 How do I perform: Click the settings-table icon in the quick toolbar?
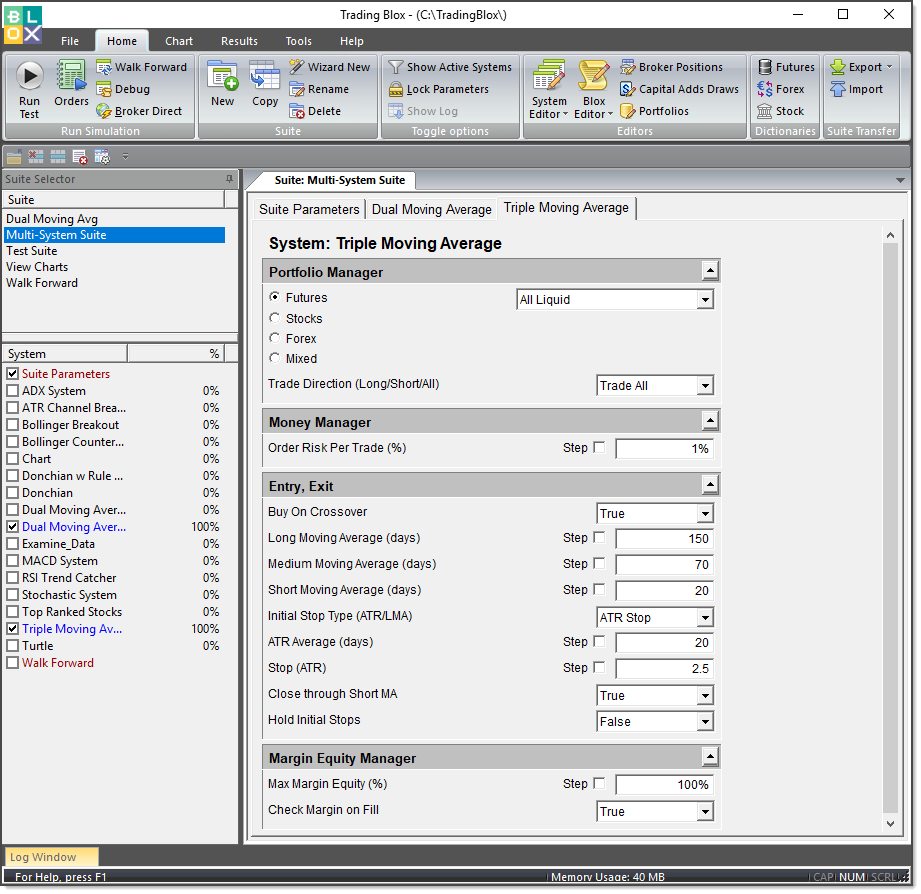click(102, 157)
